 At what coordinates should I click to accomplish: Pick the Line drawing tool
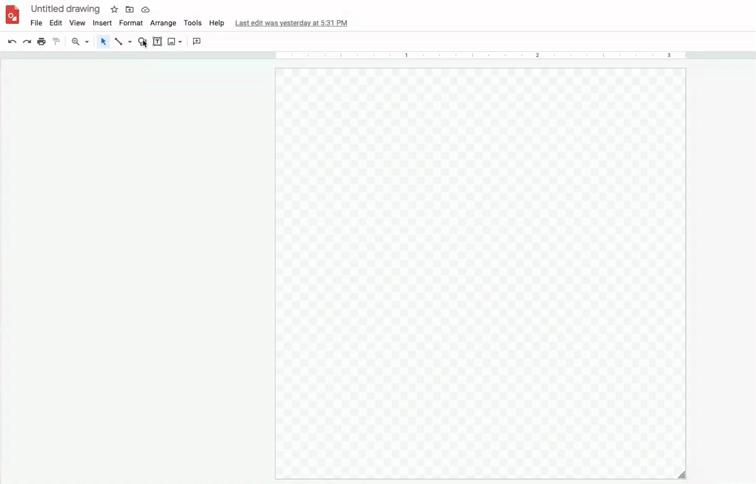[x=118, y=41]
